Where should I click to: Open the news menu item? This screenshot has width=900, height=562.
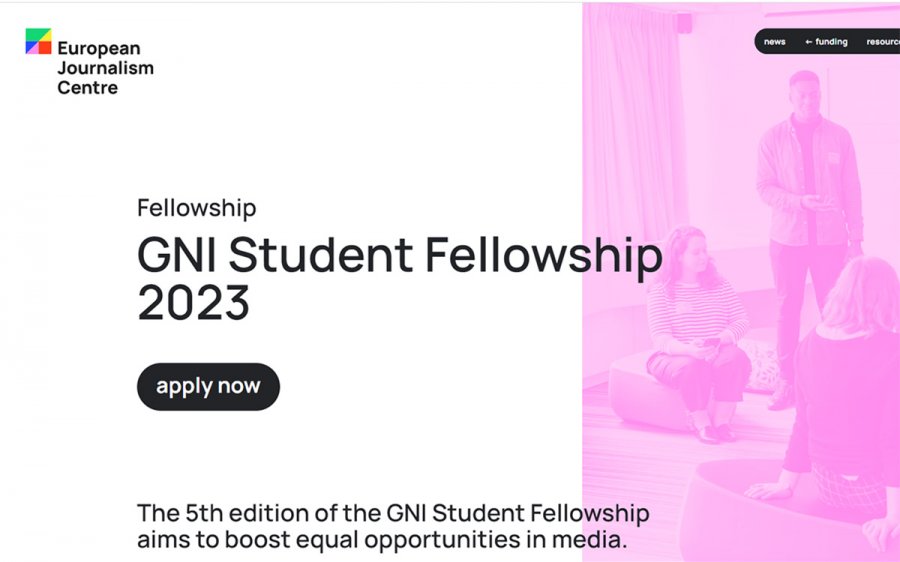click(x=774, y=41)
